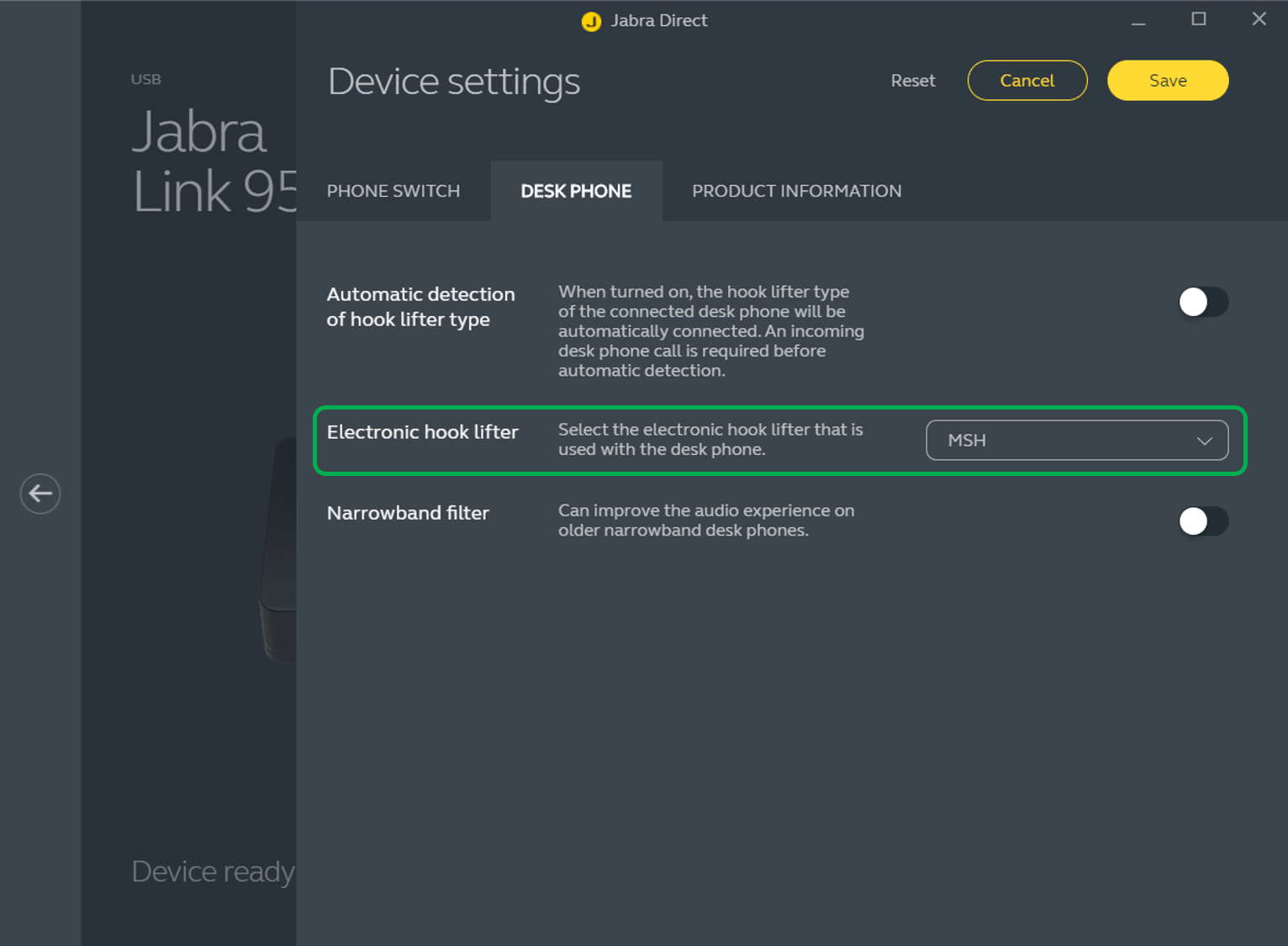Click the back arrow icon
Screen dimensions: 1288x946
coord(40,494)
